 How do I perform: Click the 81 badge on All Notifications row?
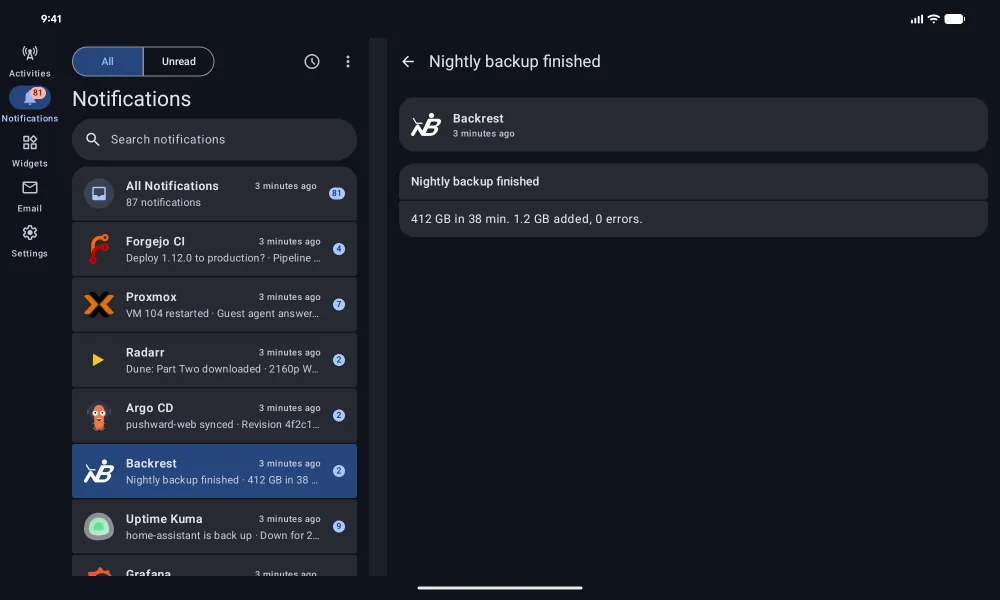point(337,193)
